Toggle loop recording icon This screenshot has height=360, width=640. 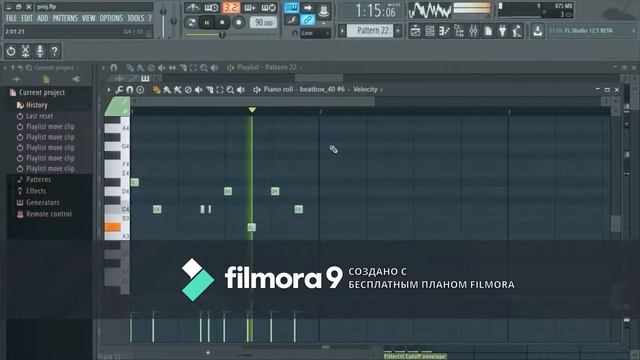click(268, 7)
